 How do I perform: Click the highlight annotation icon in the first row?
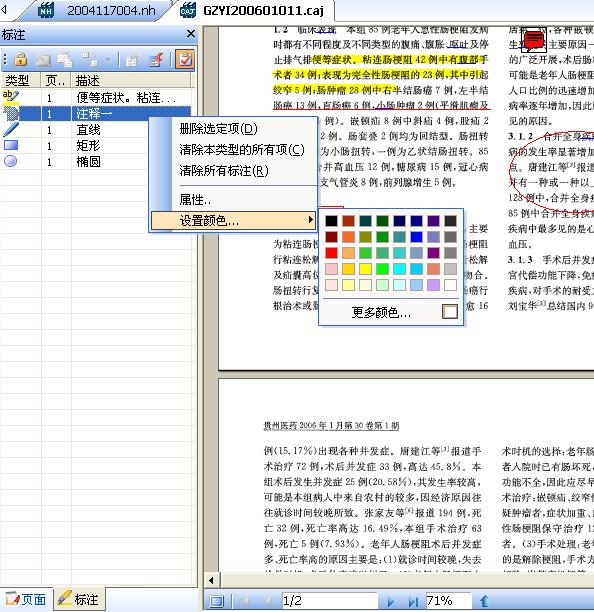10,97
